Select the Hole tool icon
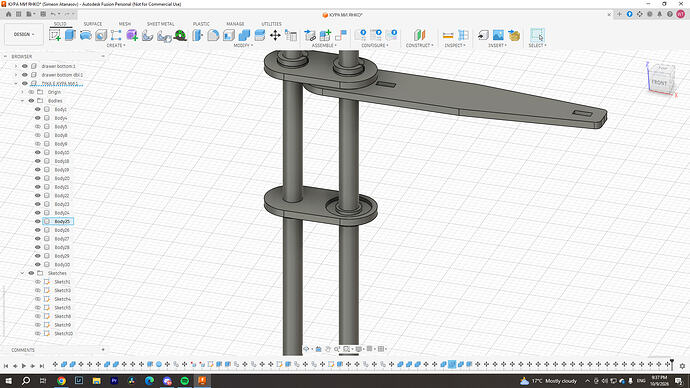The width and height of the screenshot is (690, 388). pos(101,35)
